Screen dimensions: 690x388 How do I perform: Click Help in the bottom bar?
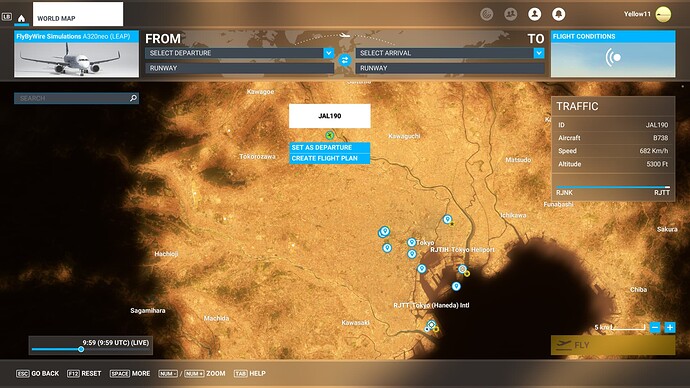pos(250,373)
